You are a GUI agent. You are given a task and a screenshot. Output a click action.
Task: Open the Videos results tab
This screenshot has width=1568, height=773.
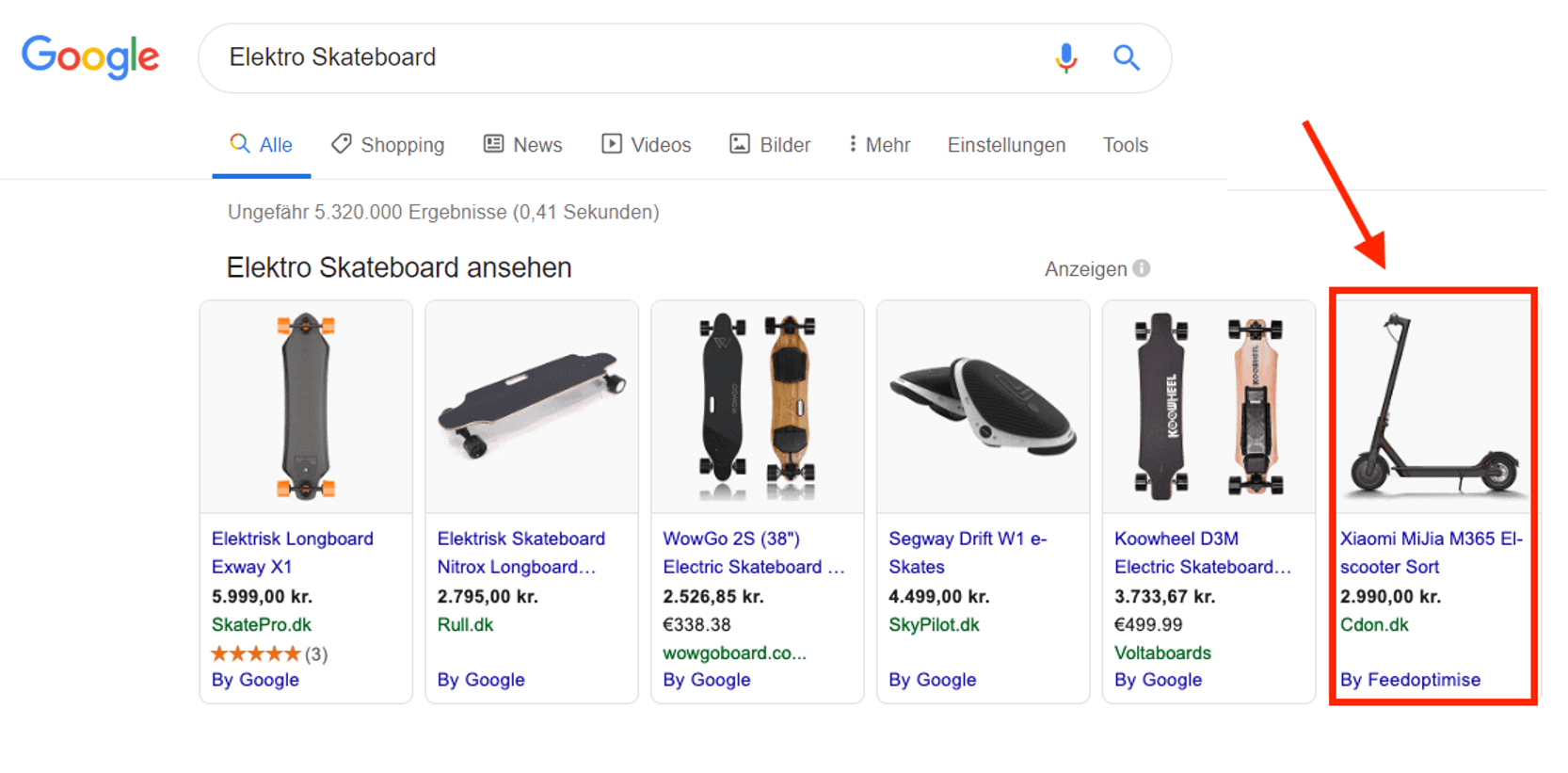click(647, 145)
